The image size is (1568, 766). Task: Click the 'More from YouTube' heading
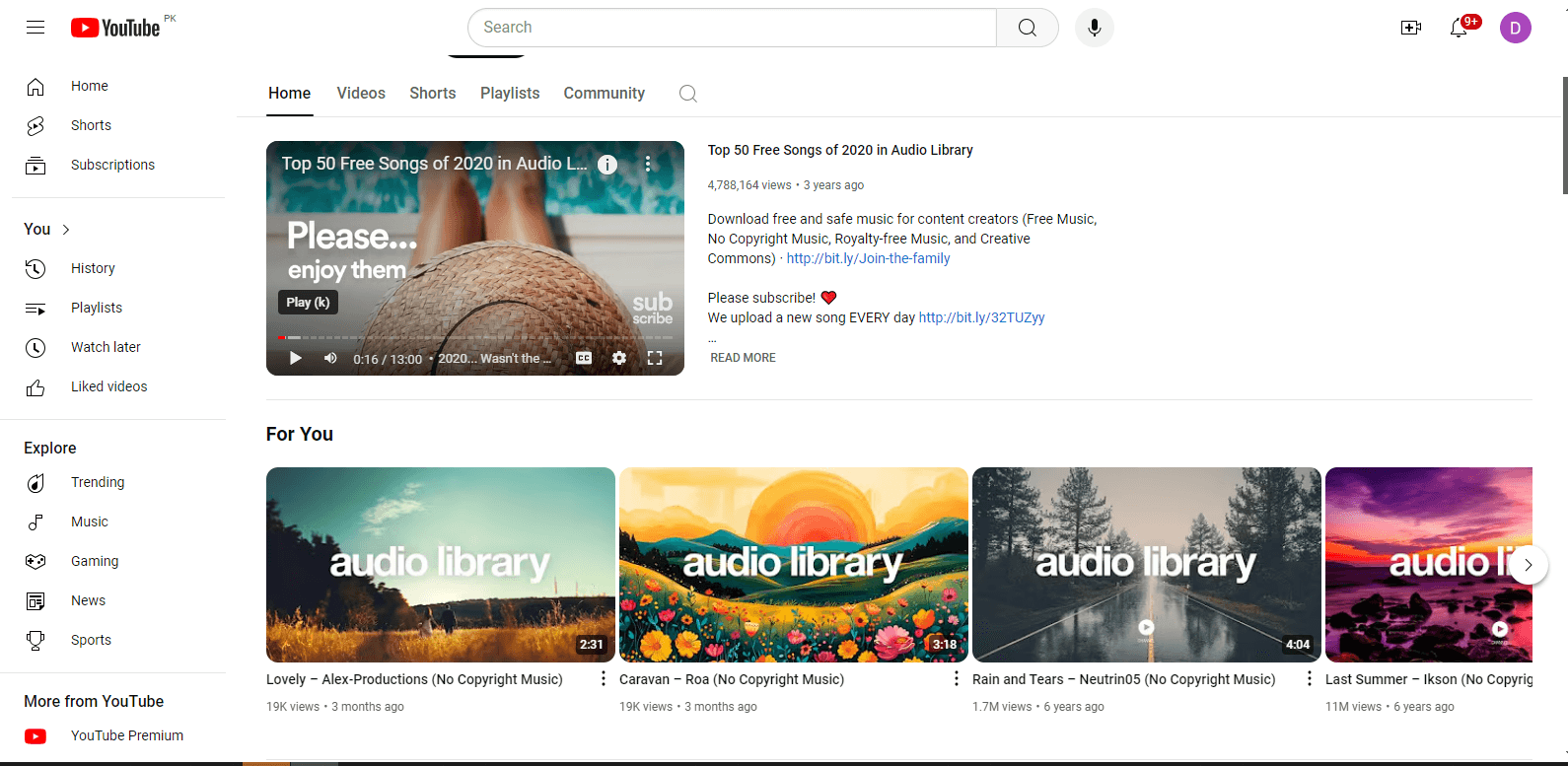(94, 702)
